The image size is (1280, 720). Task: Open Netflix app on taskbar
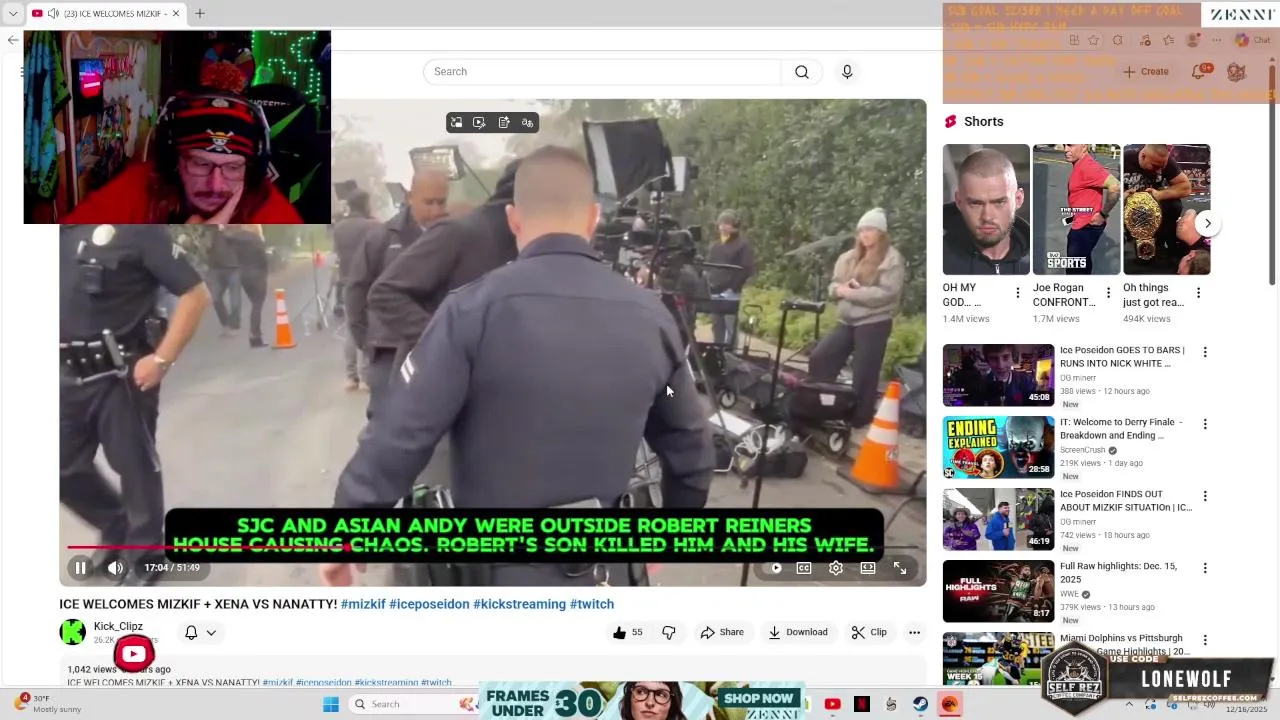click(862, 704)
